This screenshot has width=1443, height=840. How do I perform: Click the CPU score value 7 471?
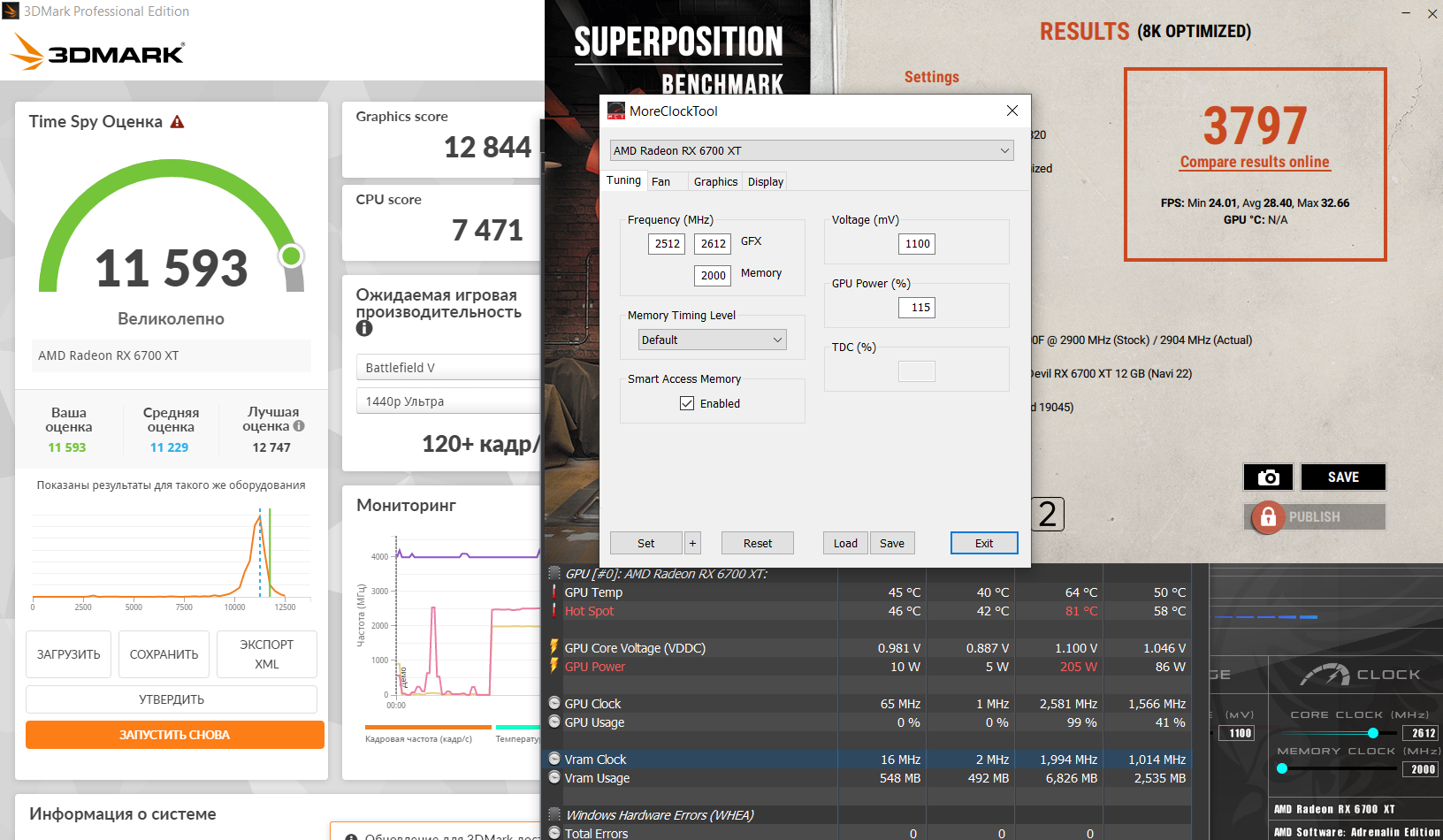[487, 230]
